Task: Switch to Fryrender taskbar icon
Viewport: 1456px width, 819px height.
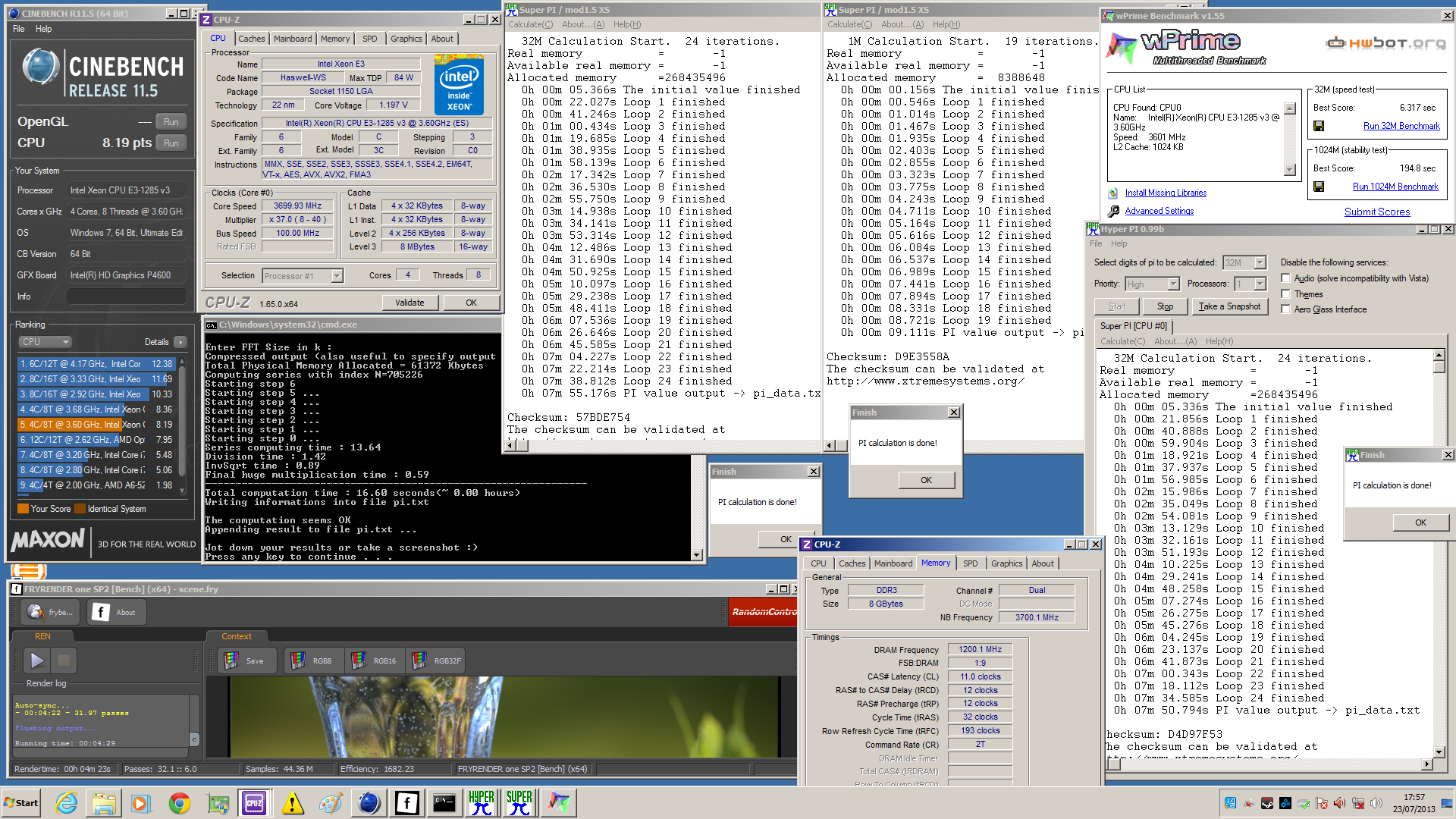Action: point(406,803)
